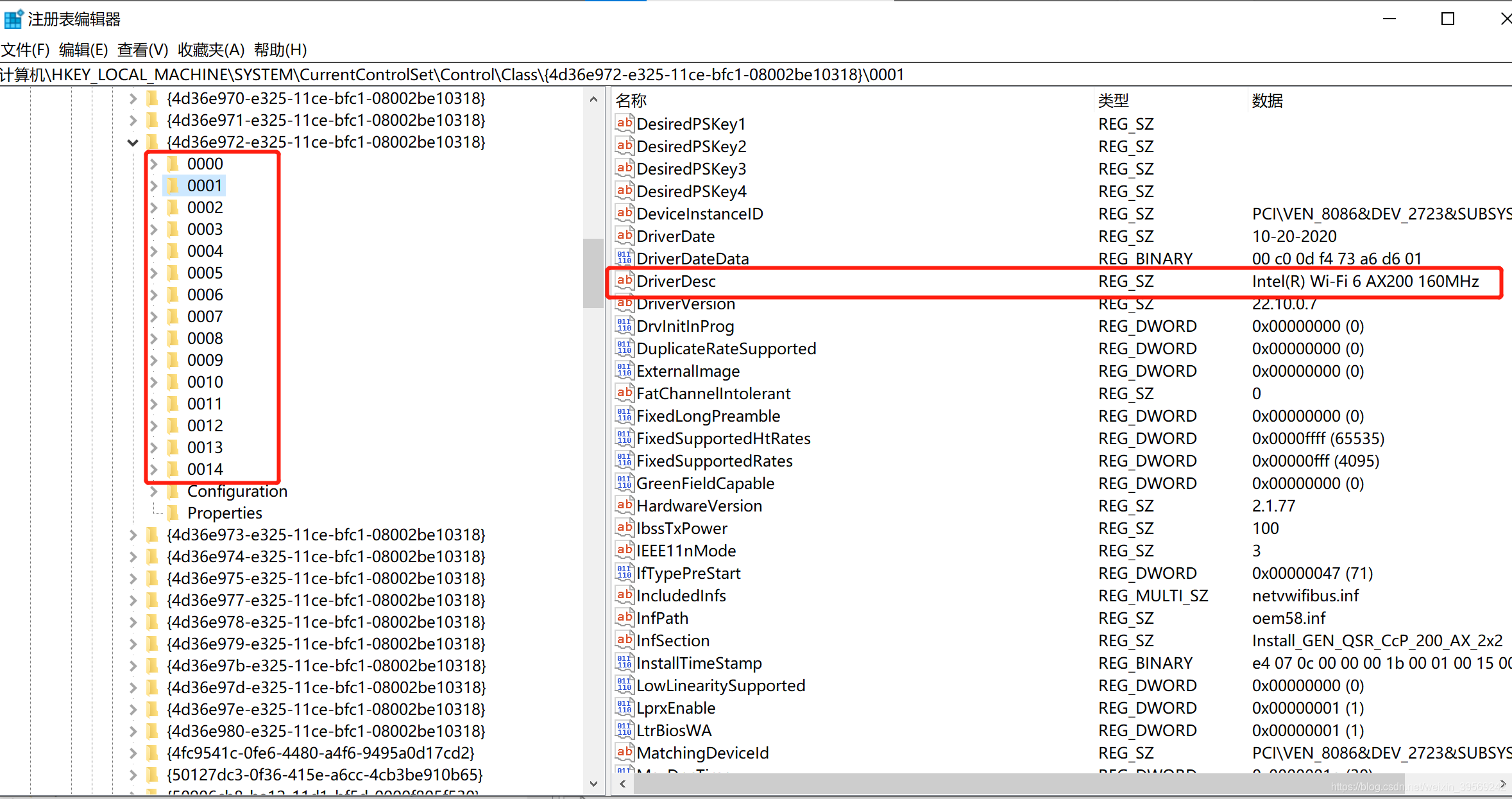Image resolution: width=1512 pixels, height=799 pixels.
Task: Click the DriverDateData binary value icon
Action: click(624, 259)
